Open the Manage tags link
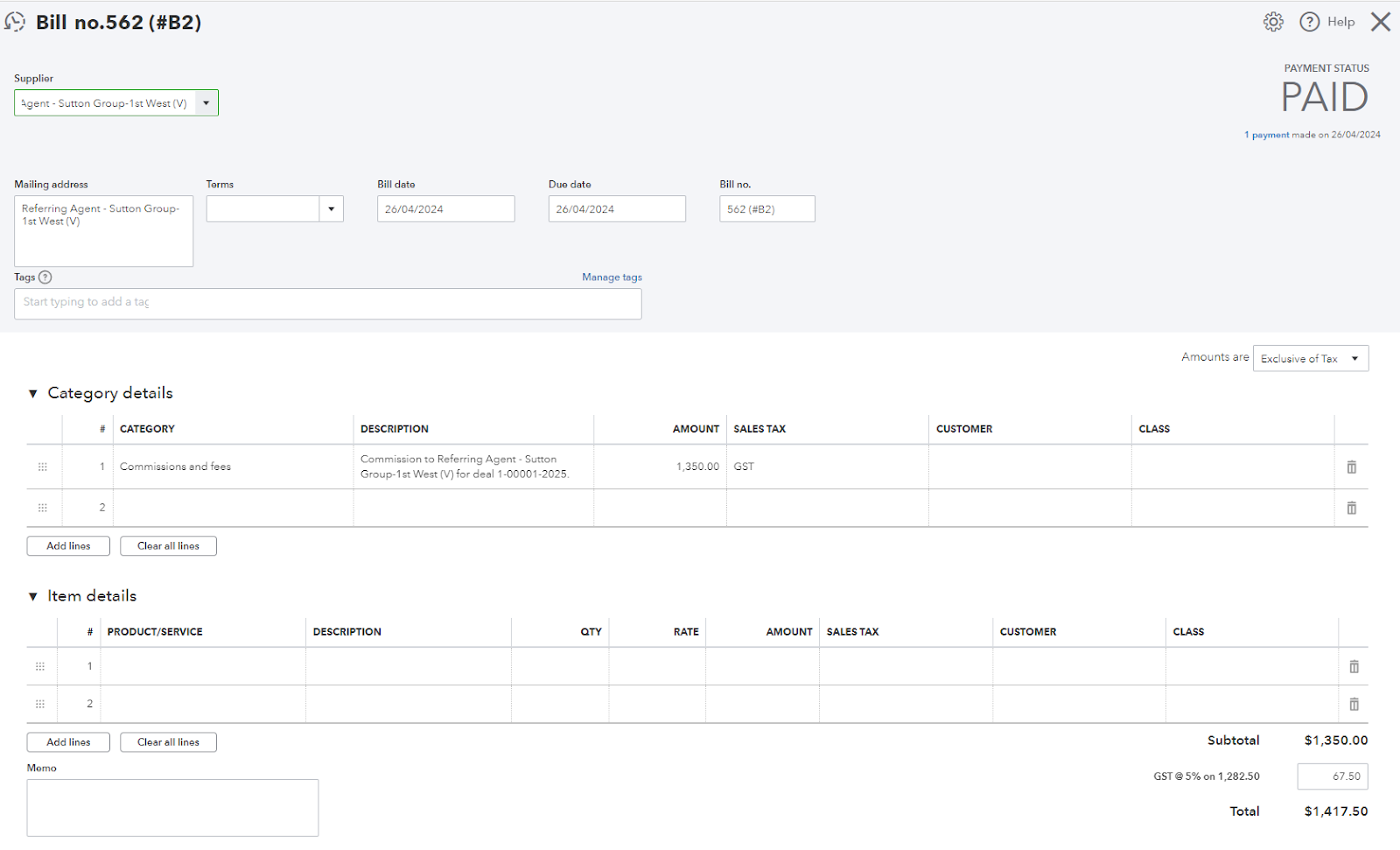 612,277
